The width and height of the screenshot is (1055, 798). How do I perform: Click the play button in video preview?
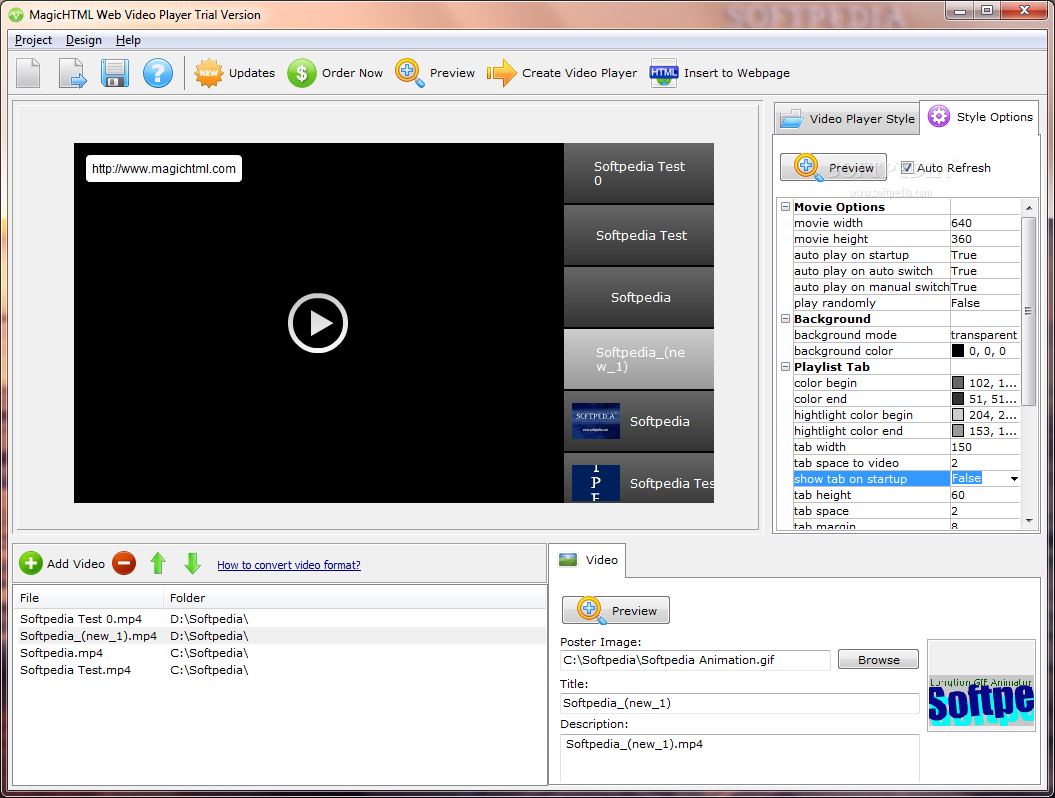318,323
